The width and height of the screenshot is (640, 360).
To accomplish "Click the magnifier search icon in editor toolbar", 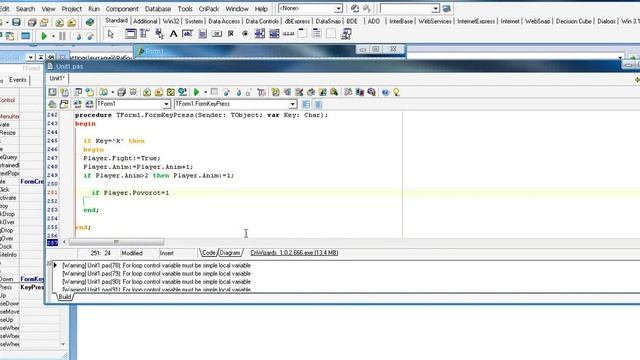I will click(x=334, y=92).
